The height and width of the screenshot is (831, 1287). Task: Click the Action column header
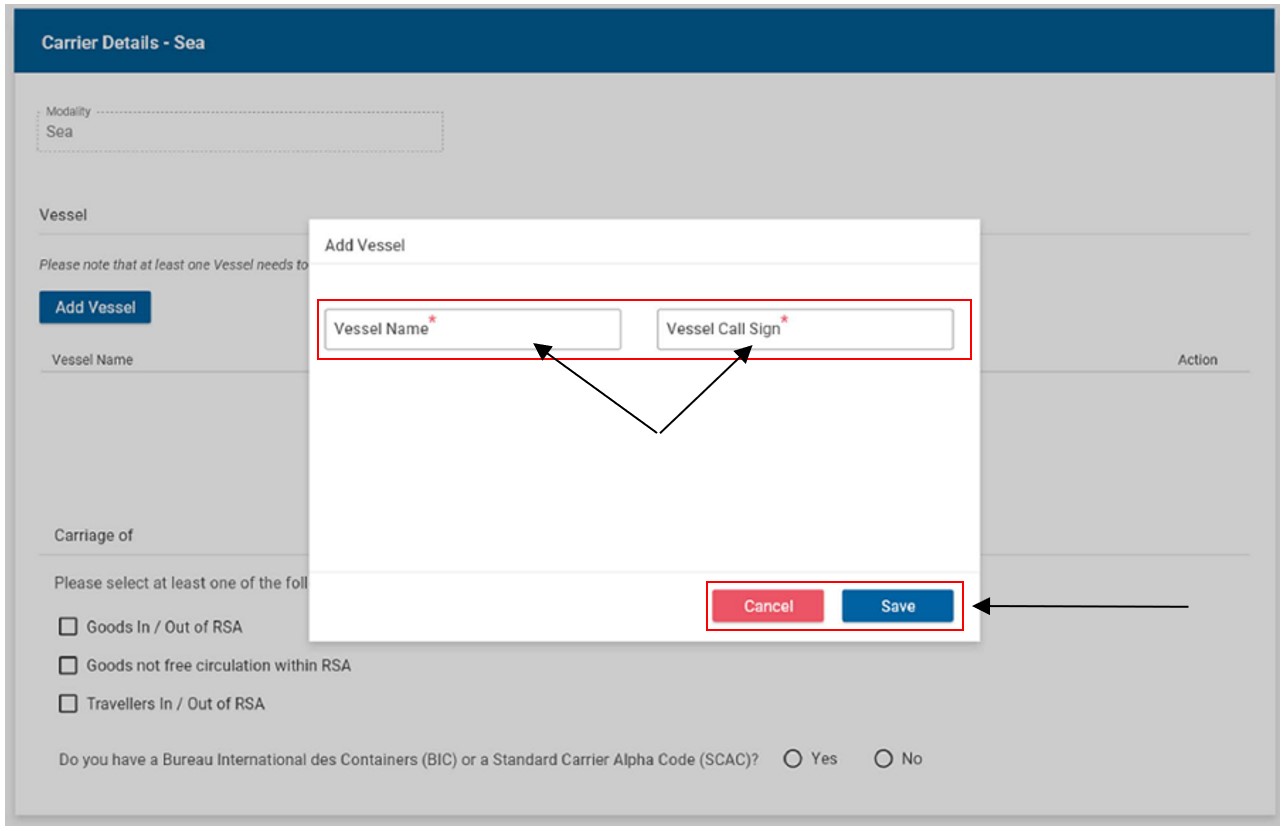[x=1197, y=360]
